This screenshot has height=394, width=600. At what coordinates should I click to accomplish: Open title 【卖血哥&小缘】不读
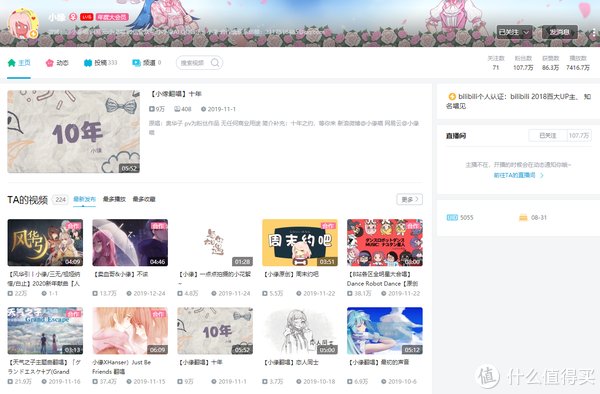pyautogui.click(x=121, y=274)
